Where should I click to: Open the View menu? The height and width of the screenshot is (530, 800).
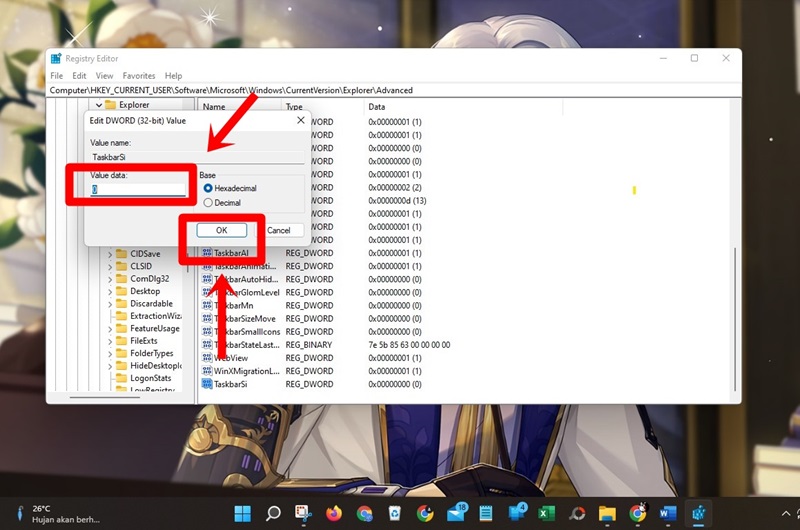[105, 75]
